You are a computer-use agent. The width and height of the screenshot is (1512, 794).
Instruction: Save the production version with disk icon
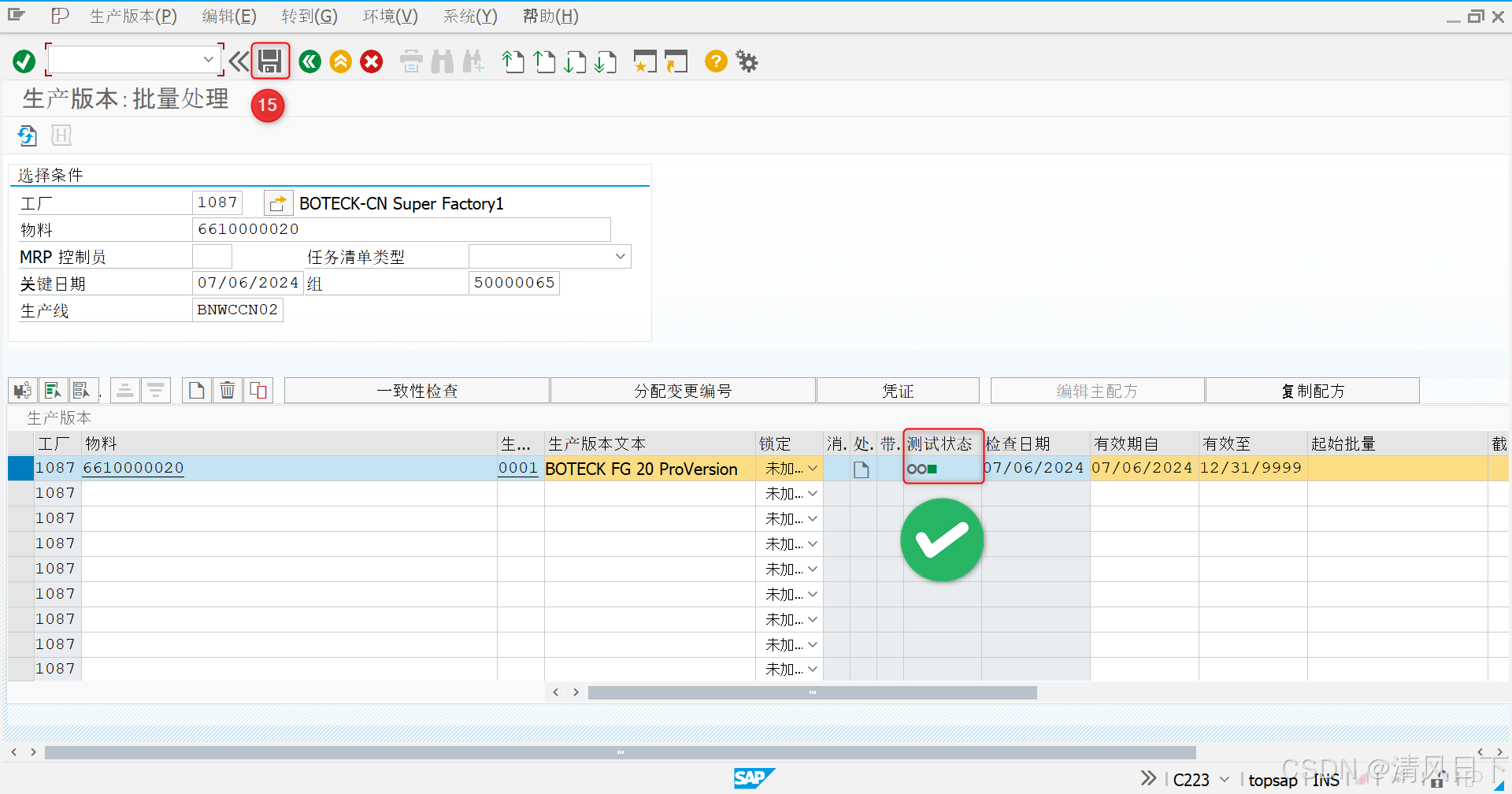(x=270, y=61)
